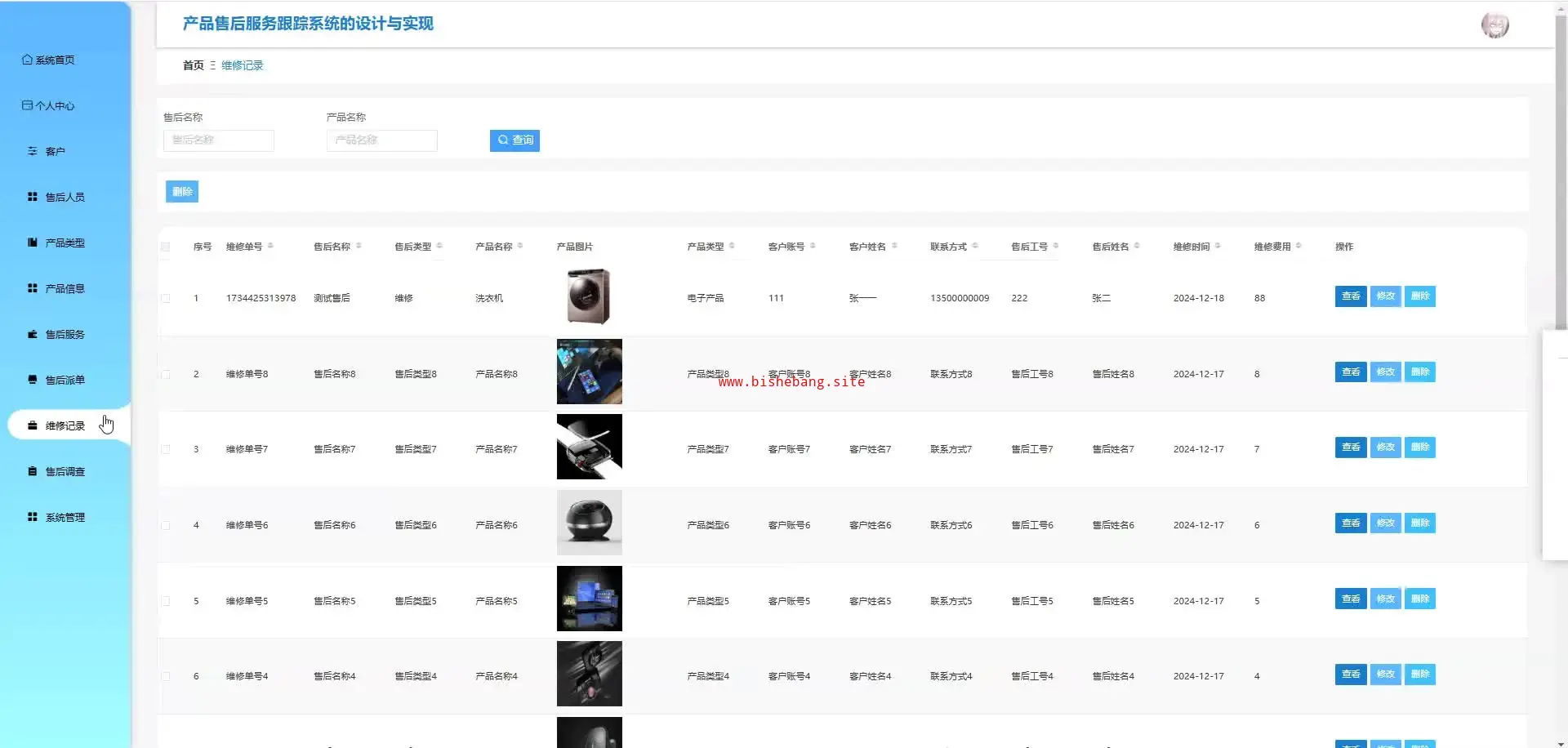Delete the 维修单号6 record
The image size is (1568, 748).
[1420, 523]
